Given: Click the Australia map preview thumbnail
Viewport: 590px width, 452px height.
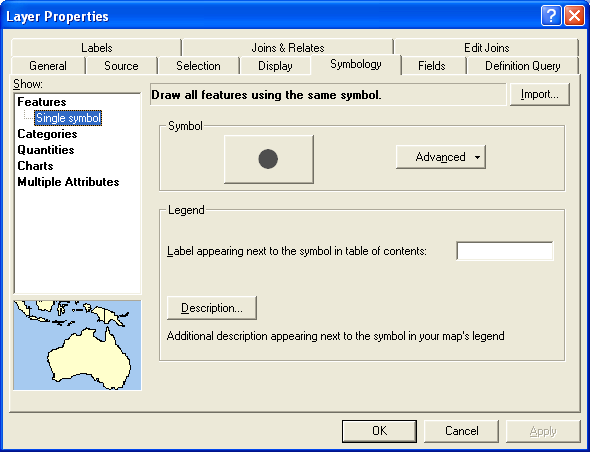Looking at the screenshot, I should pyautogui.click(x=77, y=345).
